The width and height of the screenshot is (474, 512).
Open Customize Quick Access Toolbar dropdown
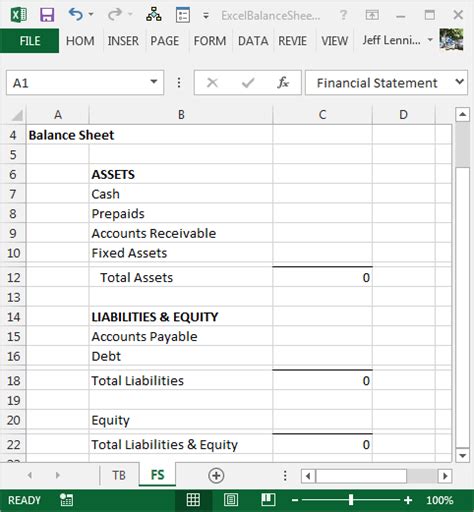coord(206,15)
